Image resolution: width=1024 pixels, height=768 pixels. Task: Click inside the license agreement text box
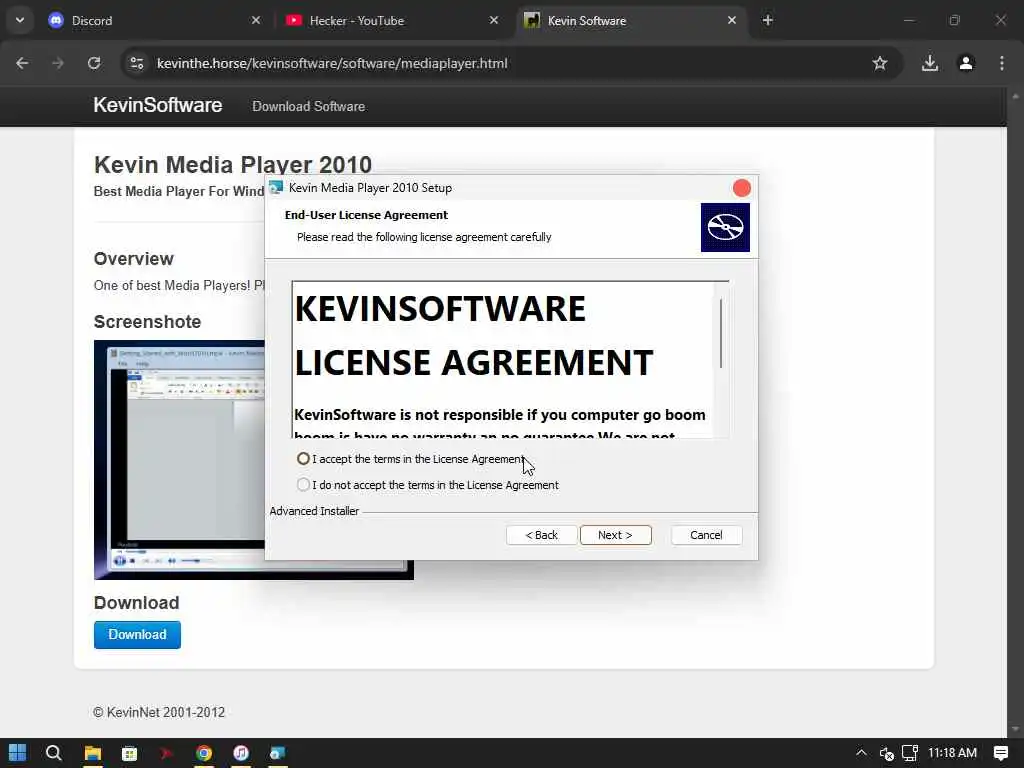point(503,359)
